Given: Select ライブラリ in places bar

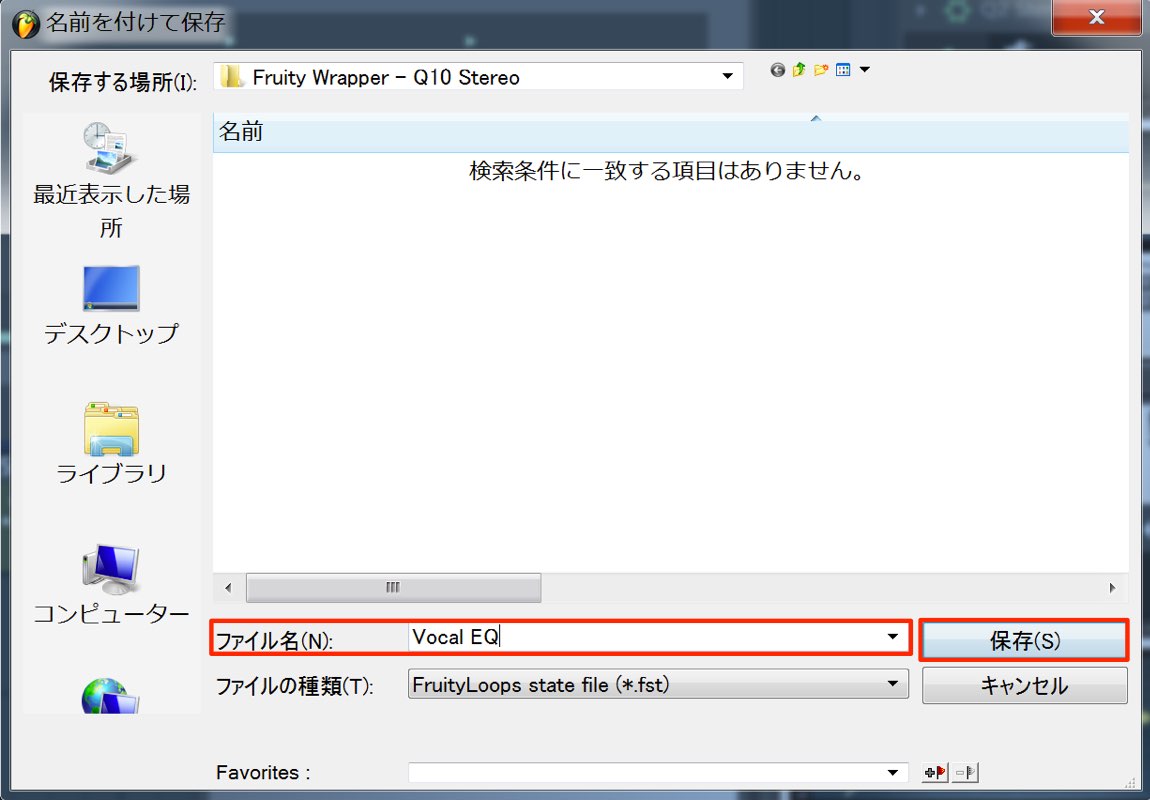Looking at the screenshot, I should point(111,444).
